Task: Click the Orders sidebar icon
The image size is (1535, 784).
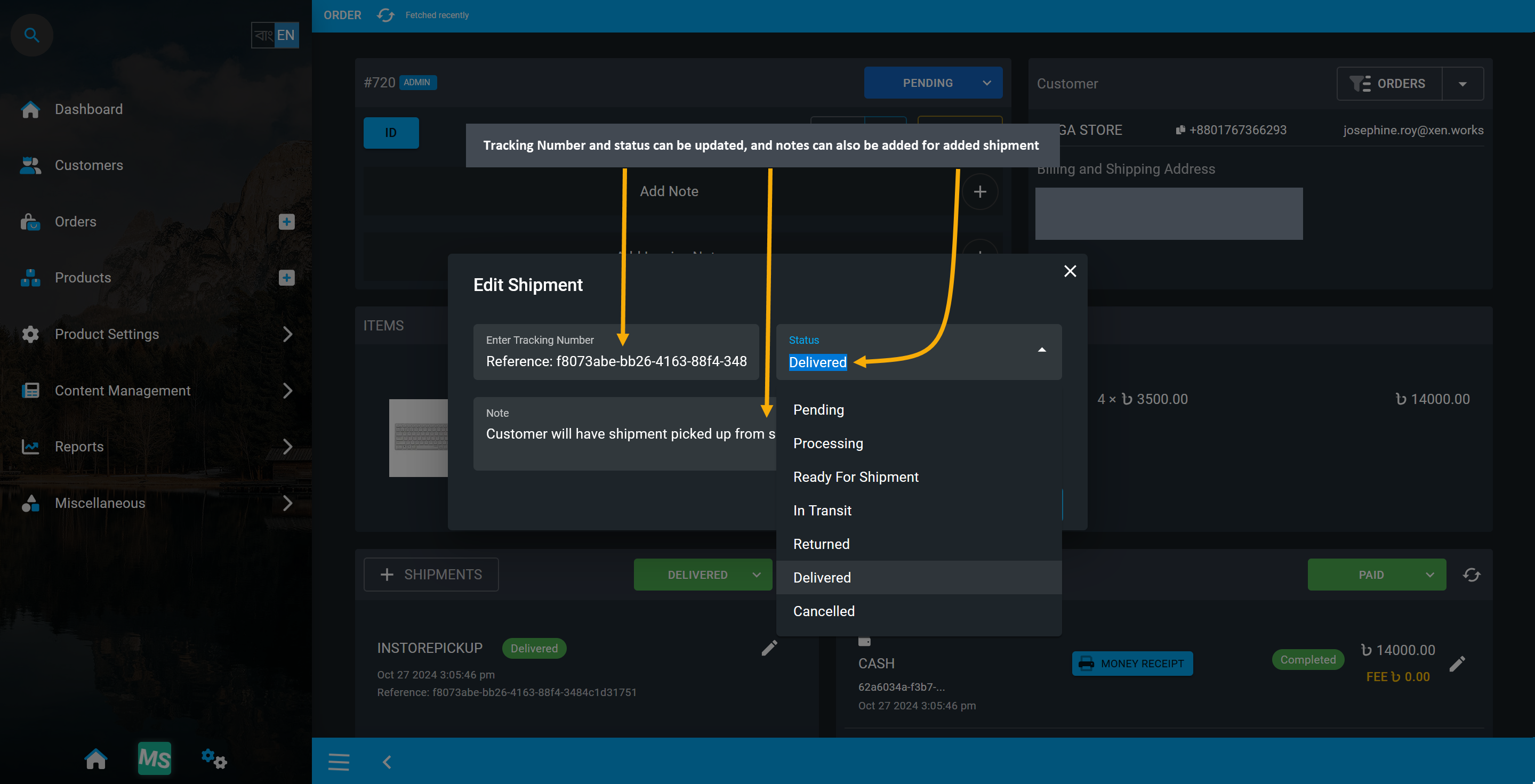Action: [31, 221]
